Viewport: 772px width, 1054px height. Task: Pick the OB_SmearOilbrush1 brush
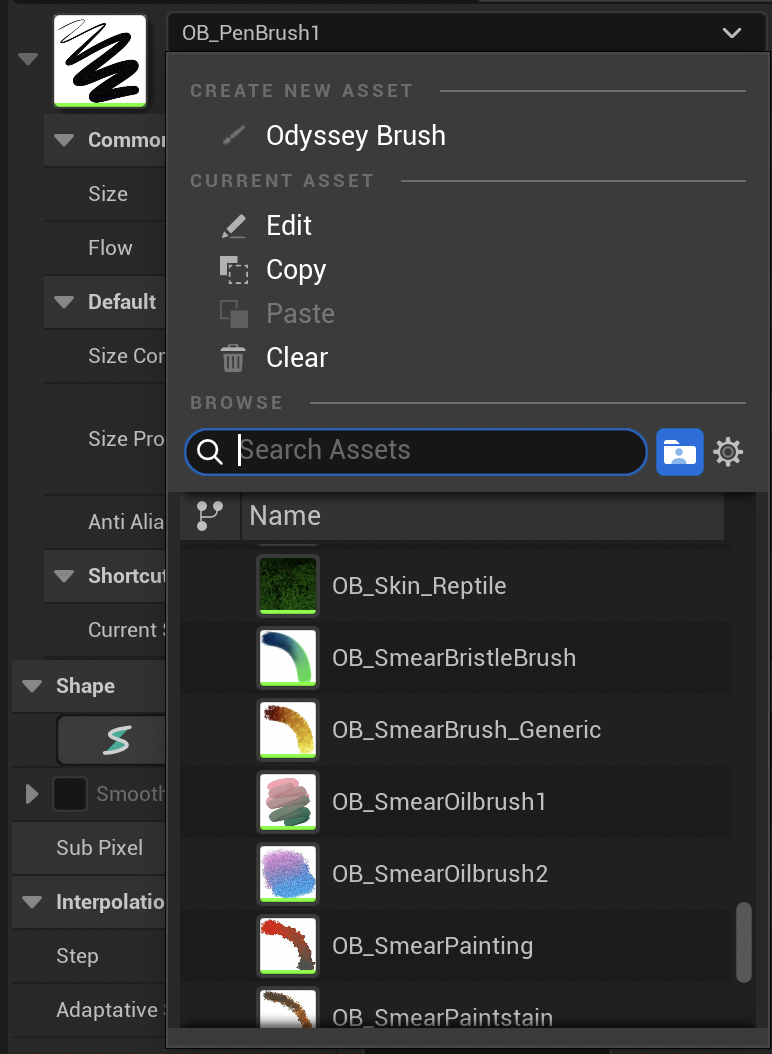(x=438, y=802)
